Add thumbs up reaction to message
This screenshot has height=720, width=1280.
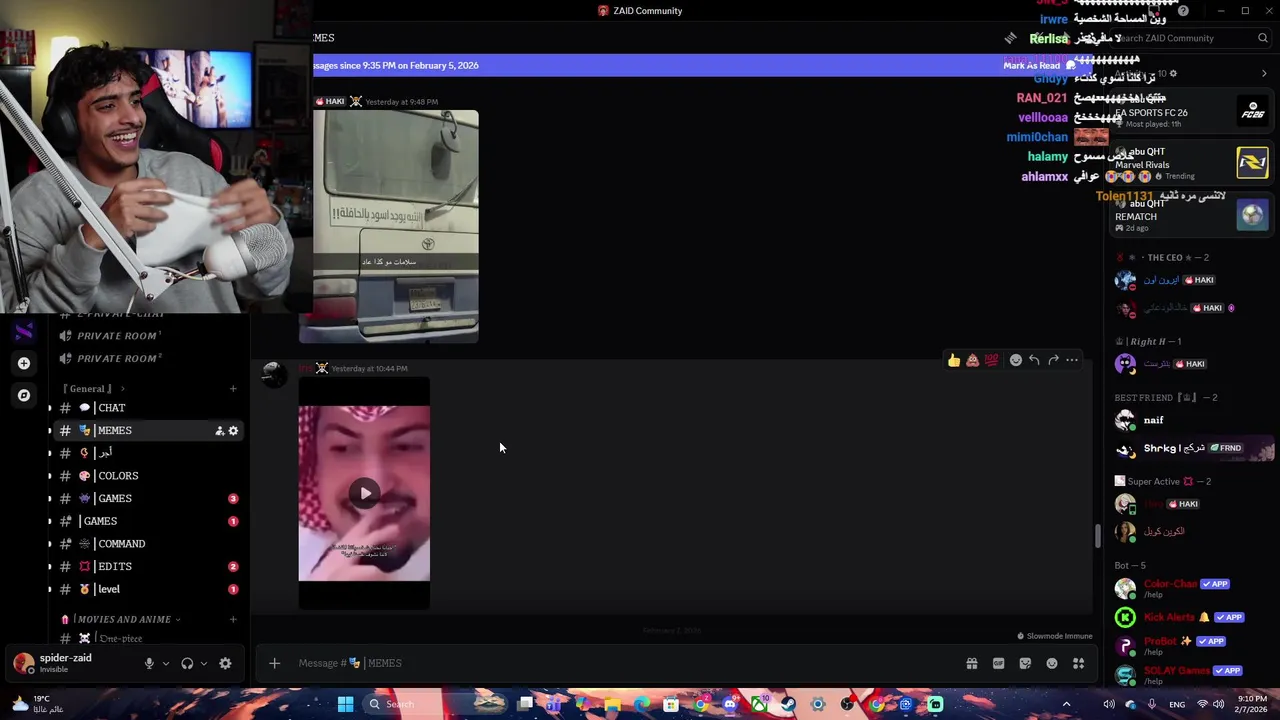(954, 360)
